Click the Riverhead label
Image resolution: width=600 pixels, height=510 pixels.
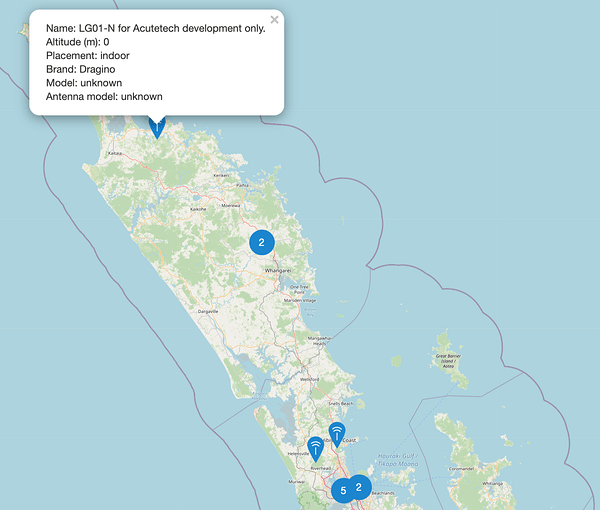tap(321, 468)
